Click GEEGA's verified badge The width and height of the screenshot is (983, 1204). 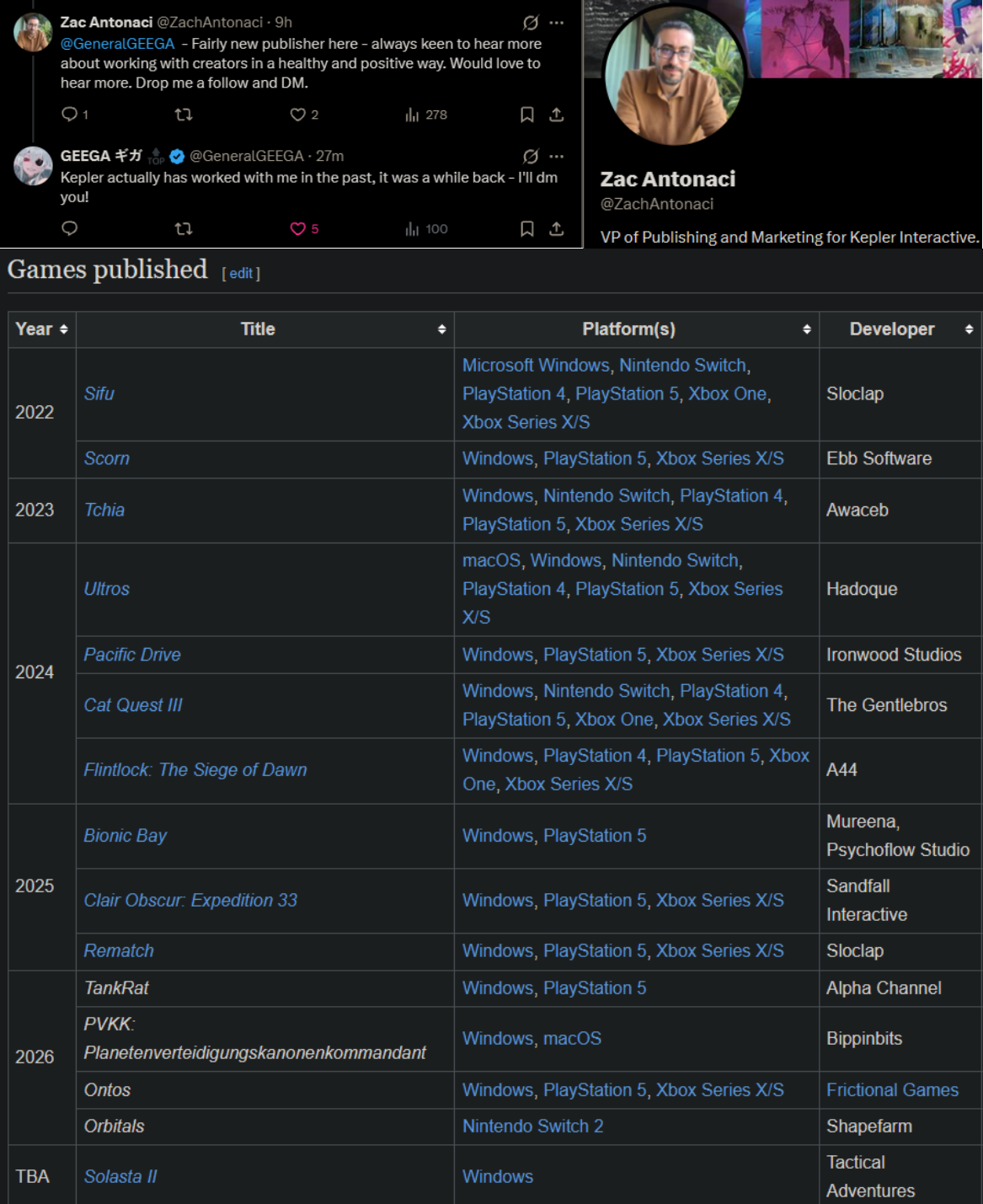pos(177,156)
